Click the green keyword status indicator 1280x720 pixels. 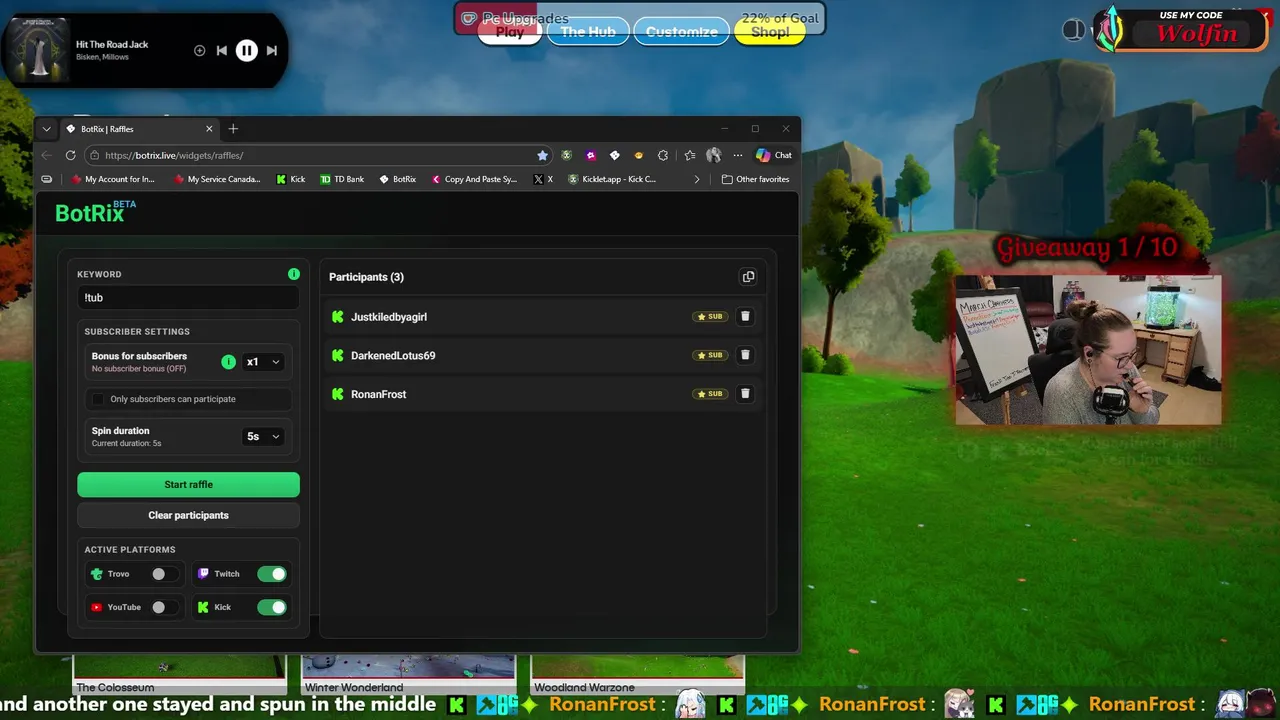(294, 274)
